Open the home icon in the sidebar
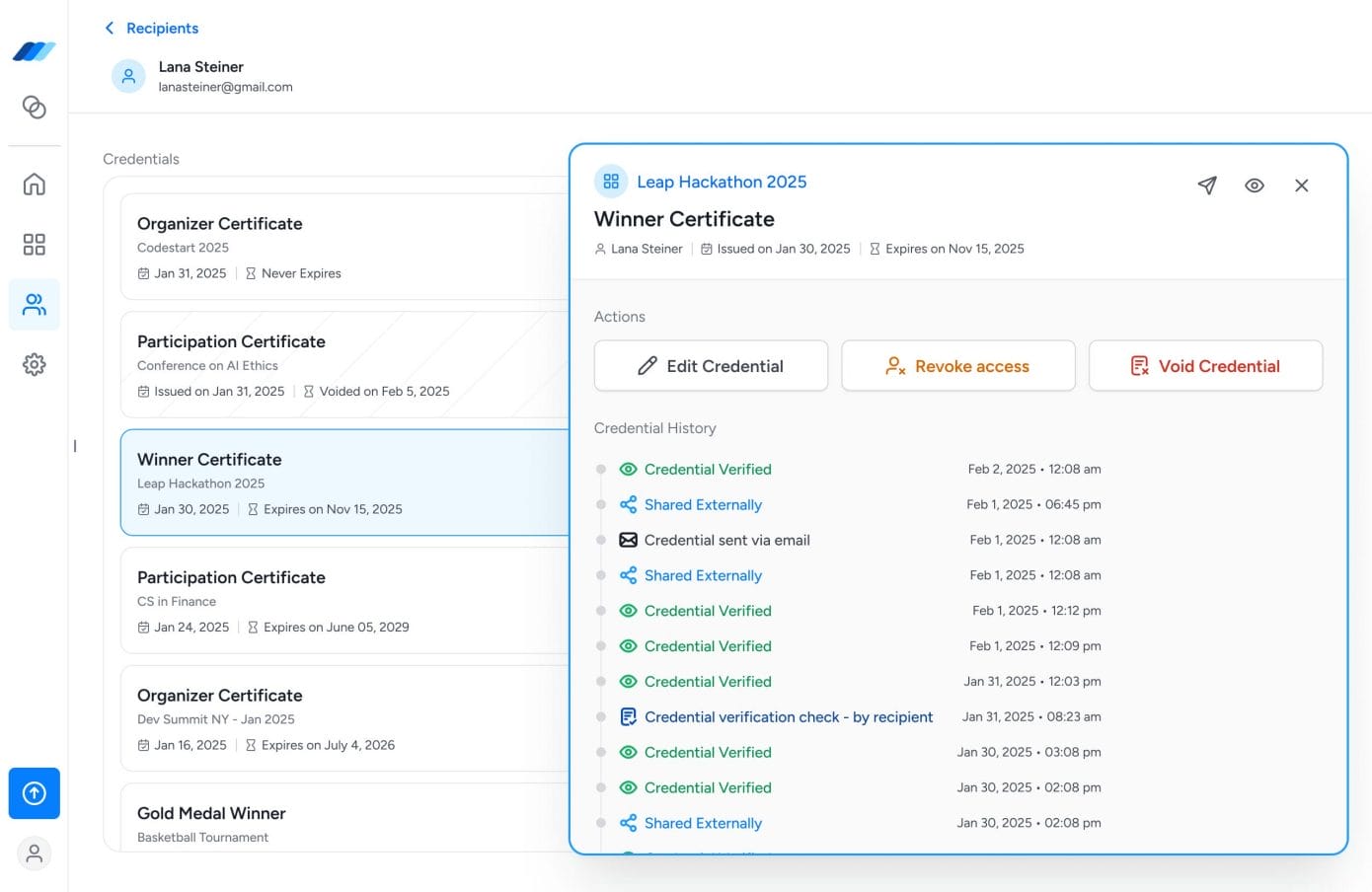The width and height of the screenshot is (1372, 892). [35, 185]
